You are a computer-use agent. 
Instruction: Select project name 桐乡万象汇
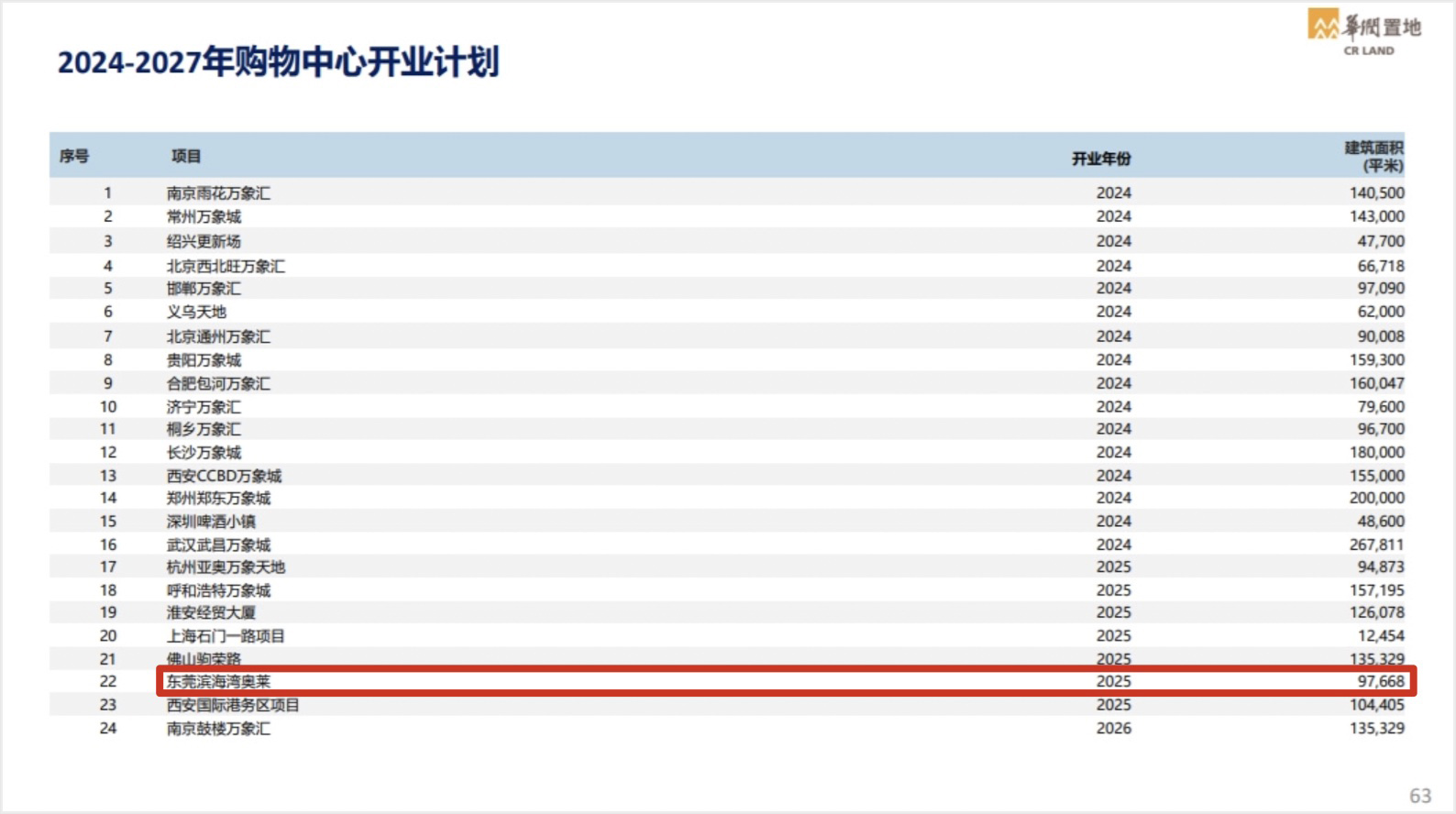[204, 429]
